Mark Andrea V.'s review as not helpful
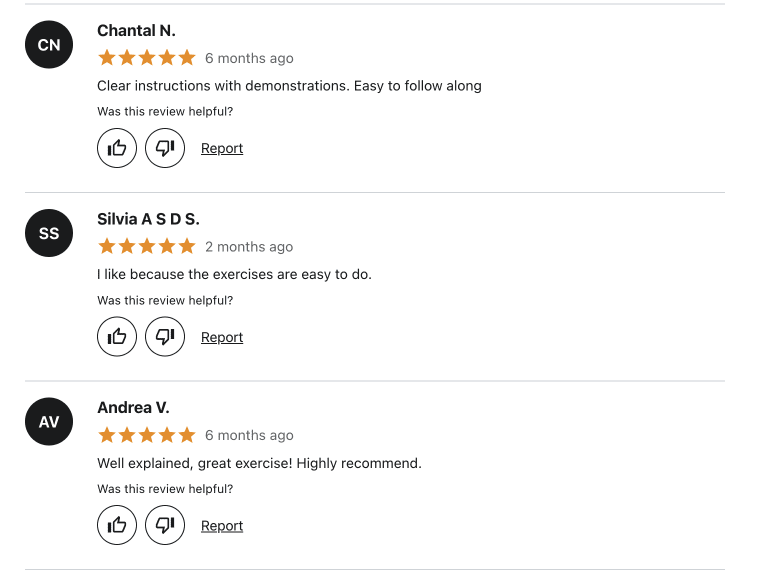This screenshot has width=758, height=573. (165, 526)
